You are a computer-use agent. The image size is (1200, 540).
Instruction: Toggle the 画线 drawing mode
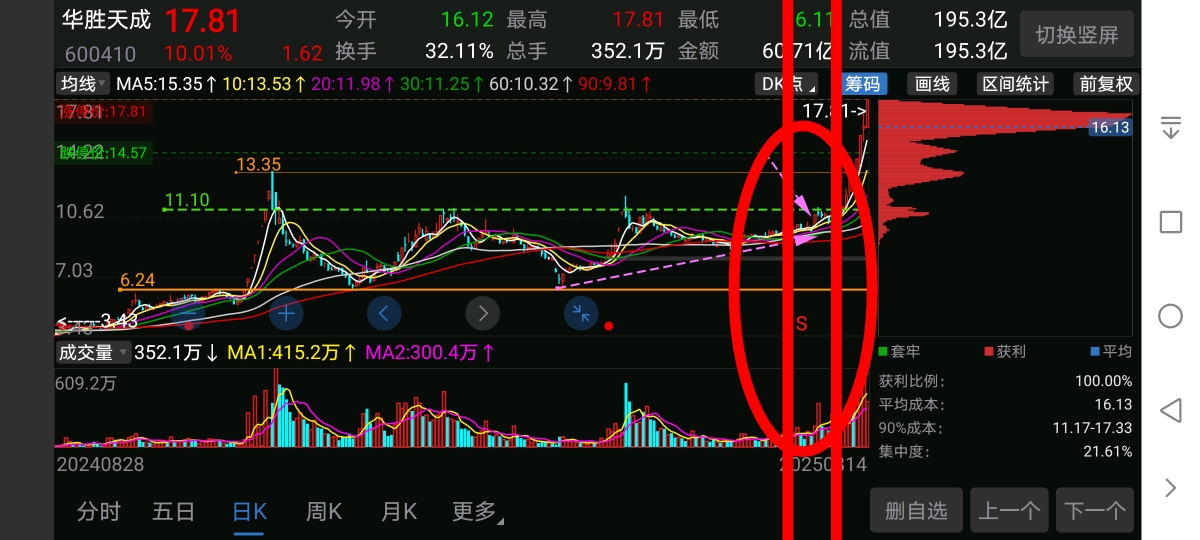(932, 84)
